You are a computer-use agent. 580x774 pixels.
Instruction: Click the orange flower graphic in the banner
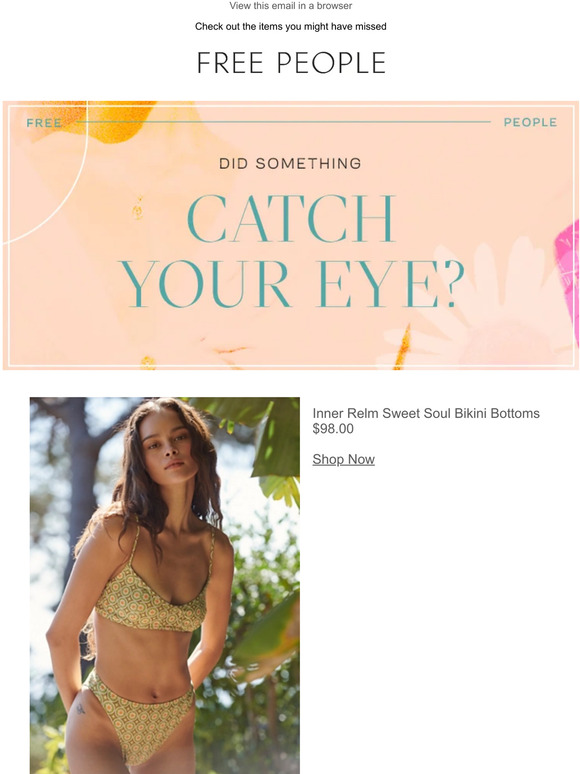point(116,121)
